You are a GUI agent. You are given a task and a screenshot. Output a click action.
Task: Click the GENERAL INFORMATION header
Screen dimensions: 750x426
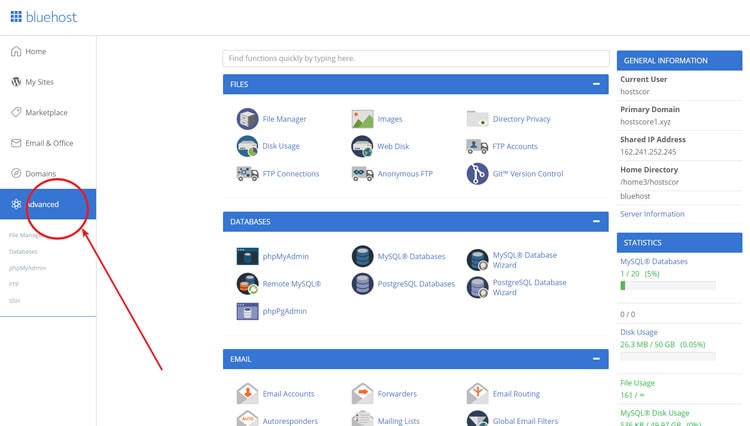click(x=679, y=61)
